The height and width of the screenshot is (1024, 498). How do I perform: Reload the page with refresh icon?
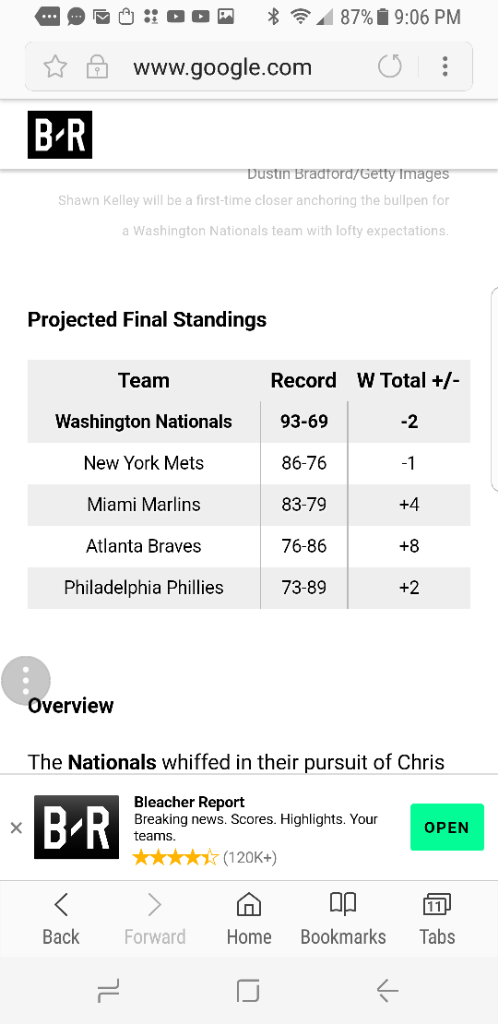[390, 66]
